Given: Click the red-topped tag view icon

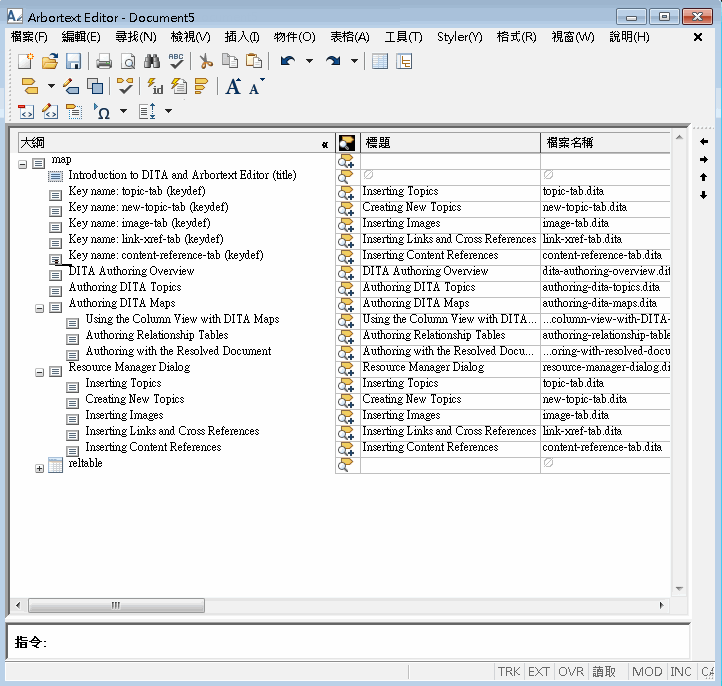Looking at the screenshot, I should (x=26, y=111).
